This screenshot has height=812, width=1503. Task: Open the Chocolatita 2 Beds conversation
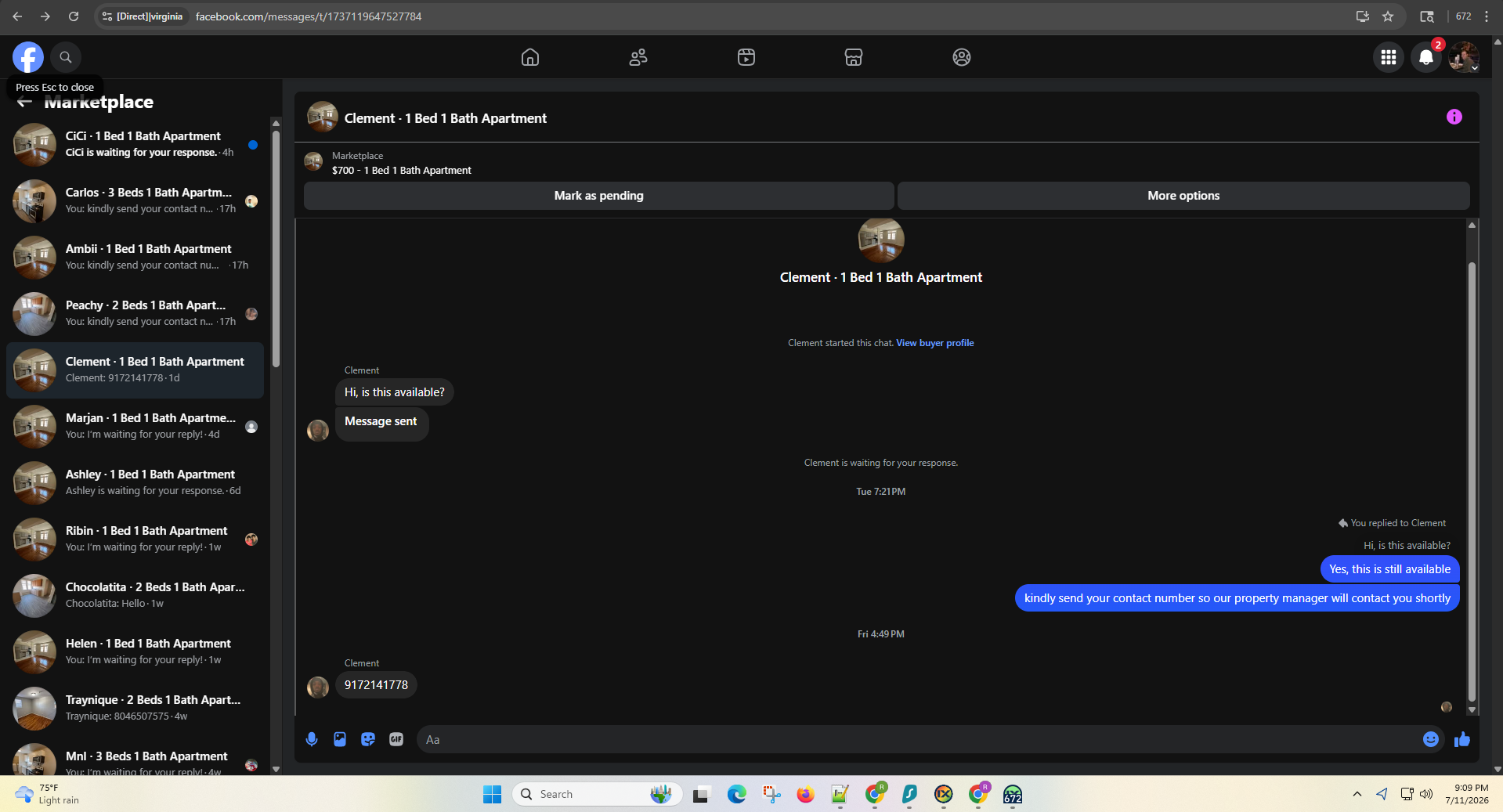[135, 596]
